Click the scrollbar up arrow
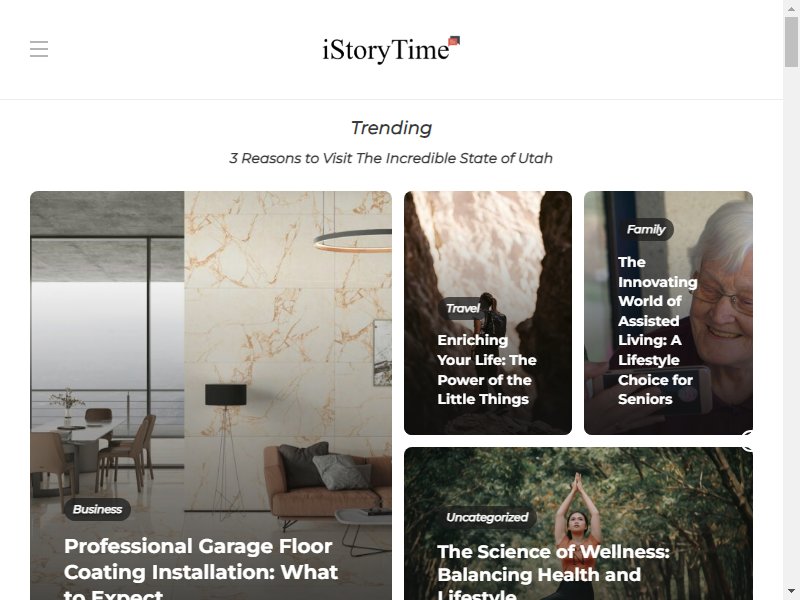The image size is (800, 600). tap(791, 8)
